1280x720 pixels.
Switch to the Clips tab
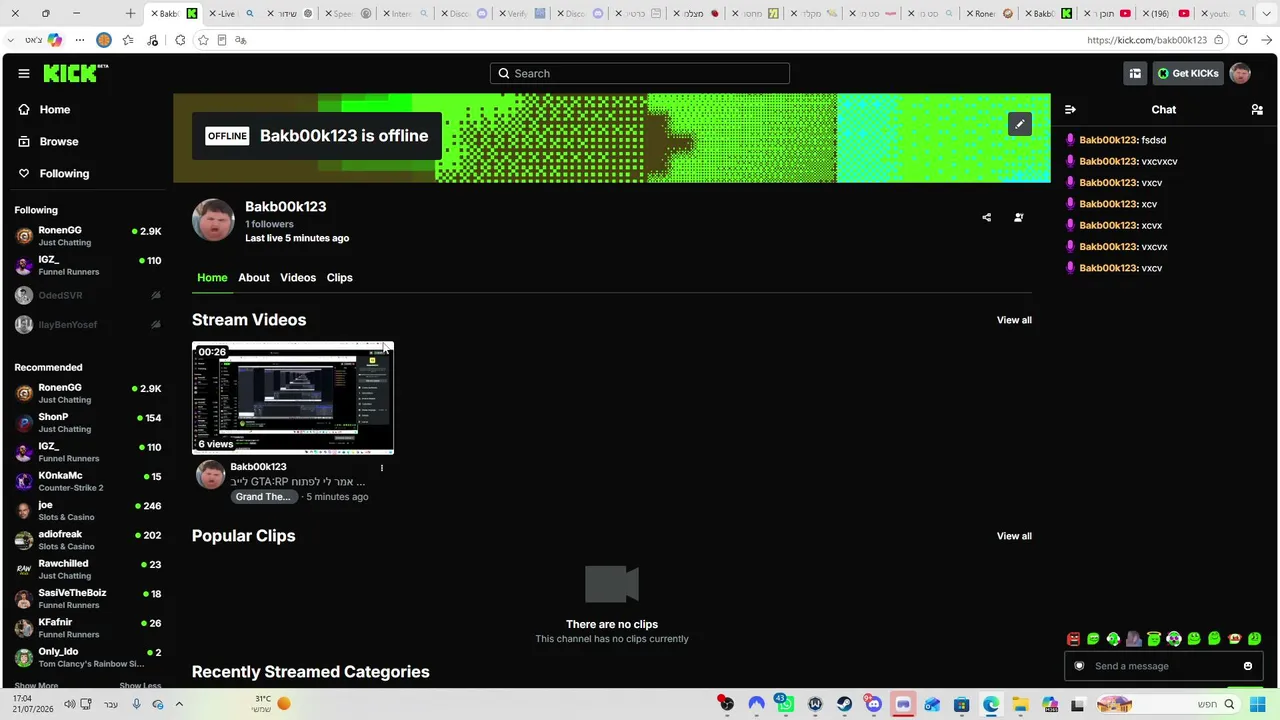(x=340, y=278)
